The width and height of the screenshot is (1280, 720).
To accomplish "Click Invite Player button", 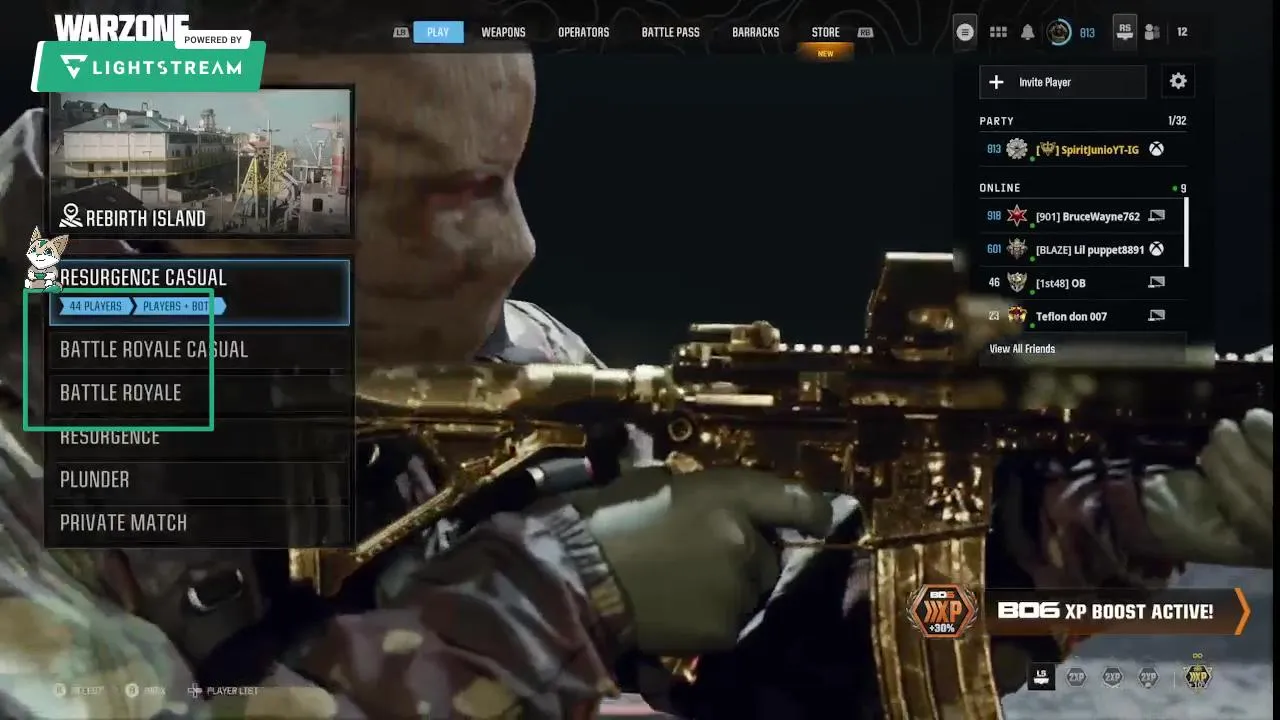I will [x=1063, y=82].
